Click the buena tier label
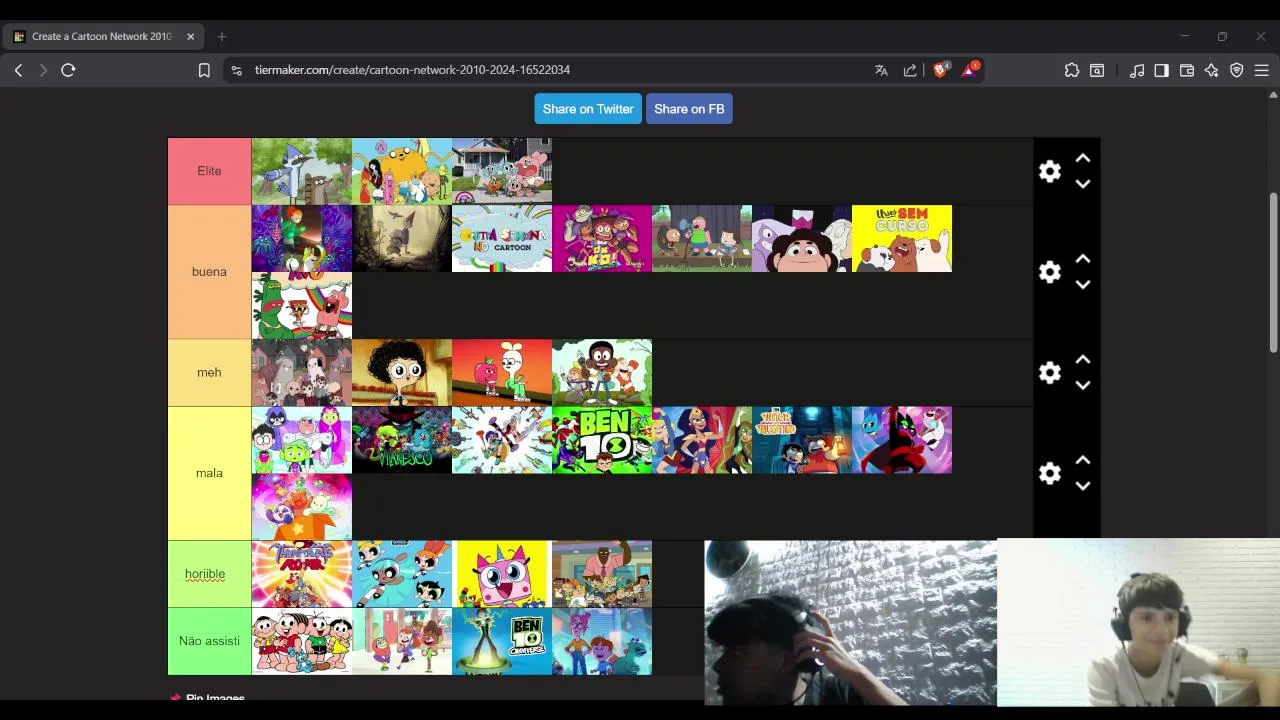The height and width of the screenshot is (720, 1280). tap(209, 272)
